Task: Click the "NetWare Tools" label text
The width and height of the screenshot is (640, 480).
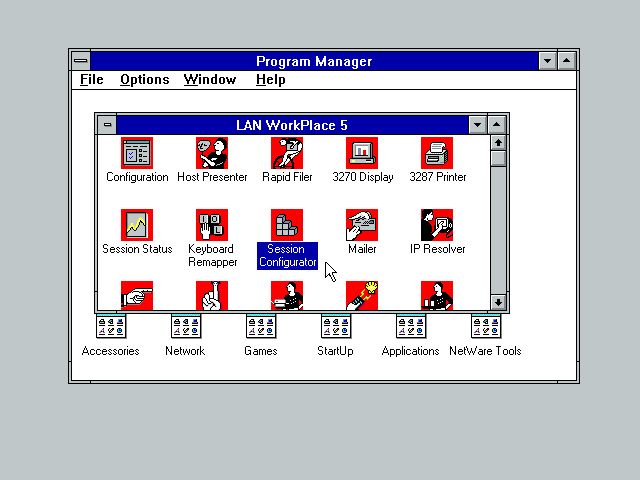Action: click(485, 351)
